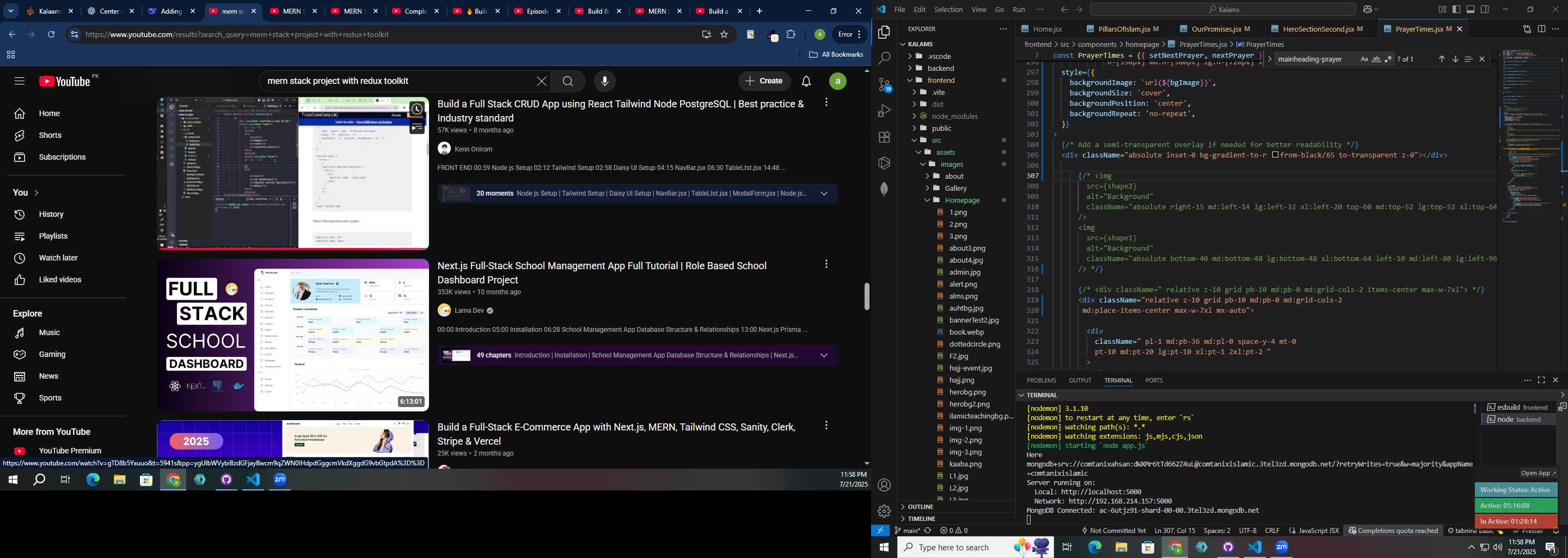Open Next.js School Management App video title
The height and width of the screenshot is (558, 1568).
(x=602, y=273)
